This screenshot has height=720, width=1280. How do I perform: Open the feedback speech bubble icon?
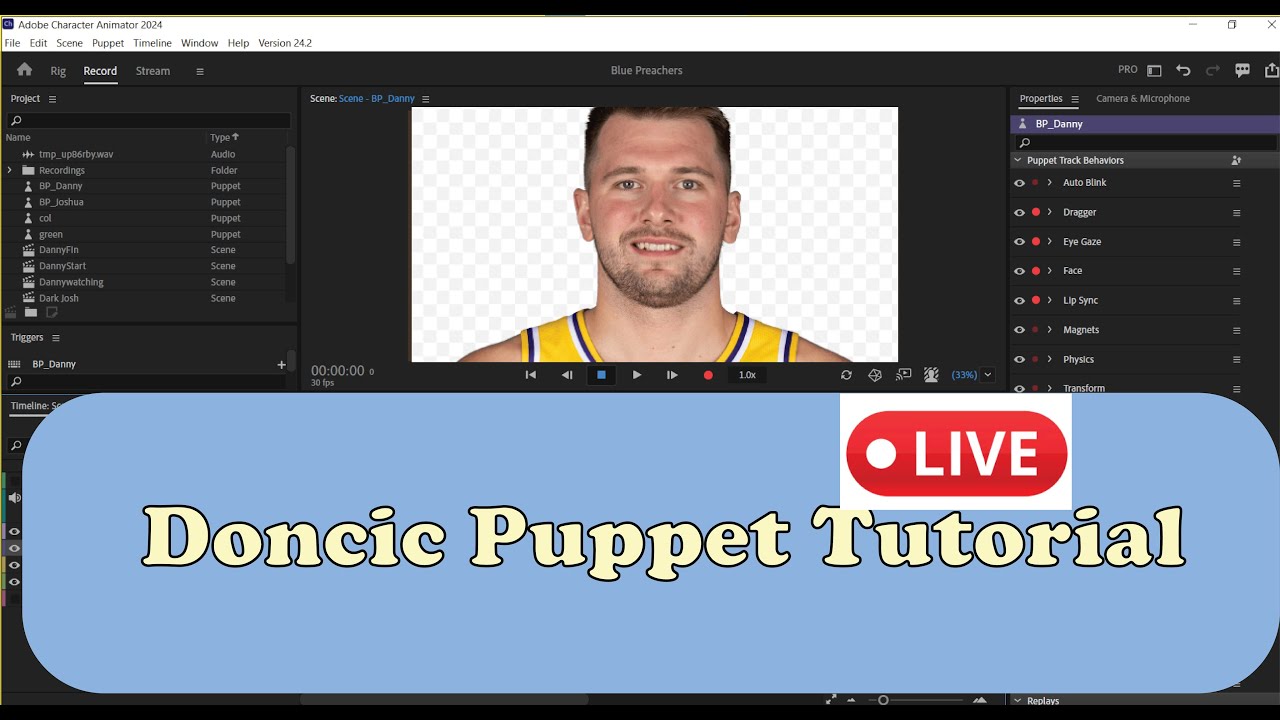click(1242, 70)
